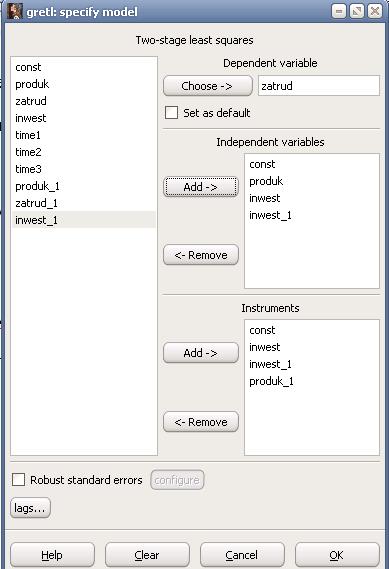Click Choose -> for dependent variable

click(x=208, y=86)
